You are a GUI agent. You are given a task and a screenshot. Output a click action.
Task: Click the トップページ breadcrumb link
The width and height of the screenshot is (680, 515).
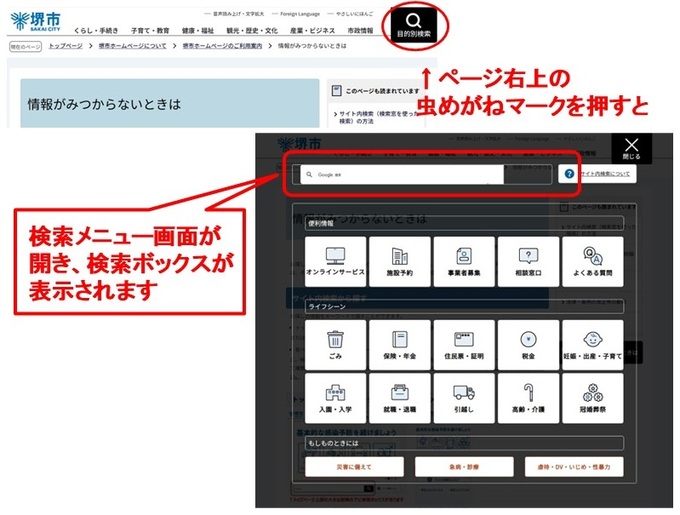click(x=66, y=46)
